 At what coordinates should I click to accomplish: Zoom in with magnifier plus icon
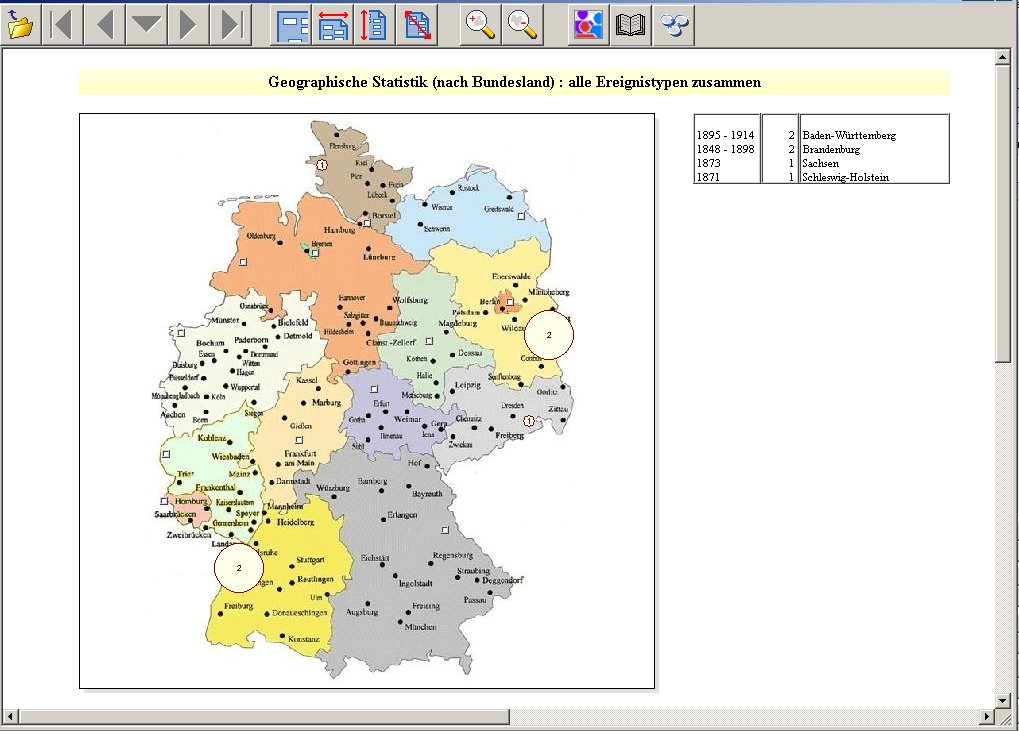(481, 25)
